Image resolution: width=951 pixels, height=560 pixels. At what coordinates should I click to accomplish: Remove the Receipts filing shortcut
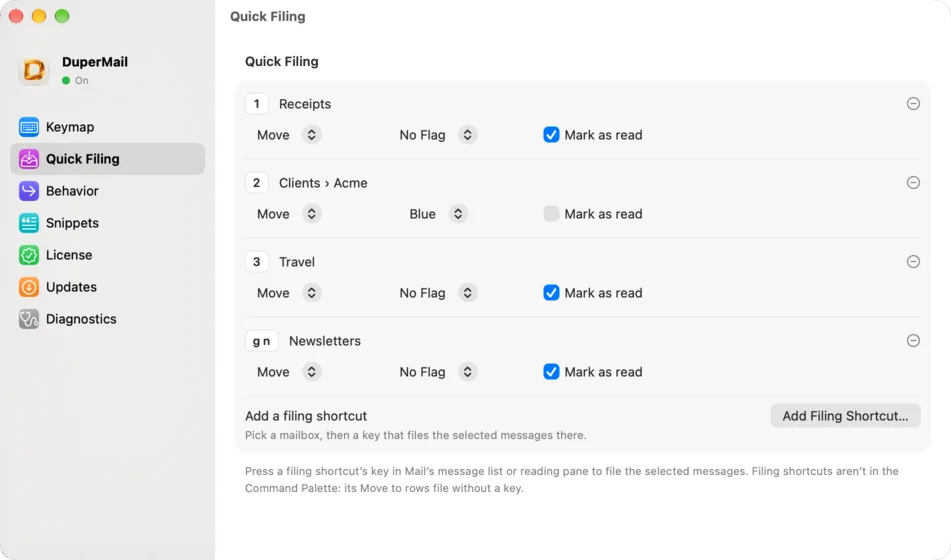[x=913, y=104]
